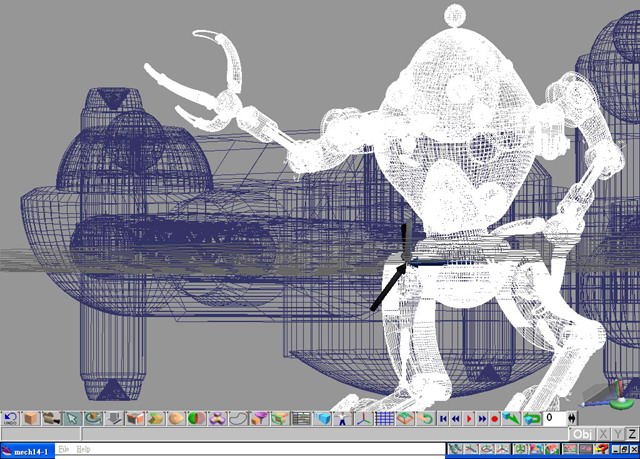Toggle the Z axis button
Image resolution: width=640 pixels, height=459 pixels.
click(x=630, y=434)
